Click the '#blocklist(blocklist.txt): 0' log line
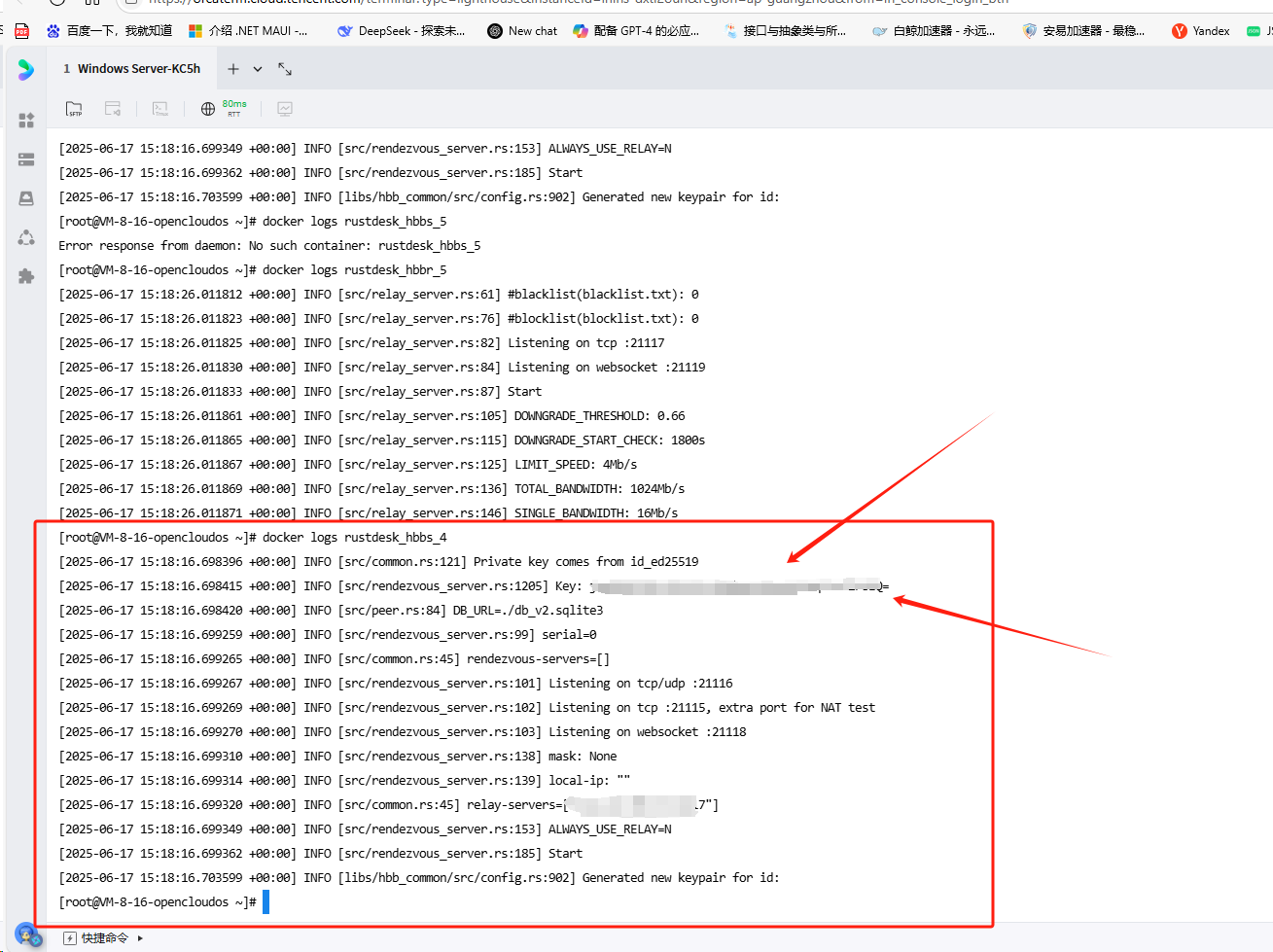Image resolution: width=1273 pixels, height=952 pixels. click(378, 319)
